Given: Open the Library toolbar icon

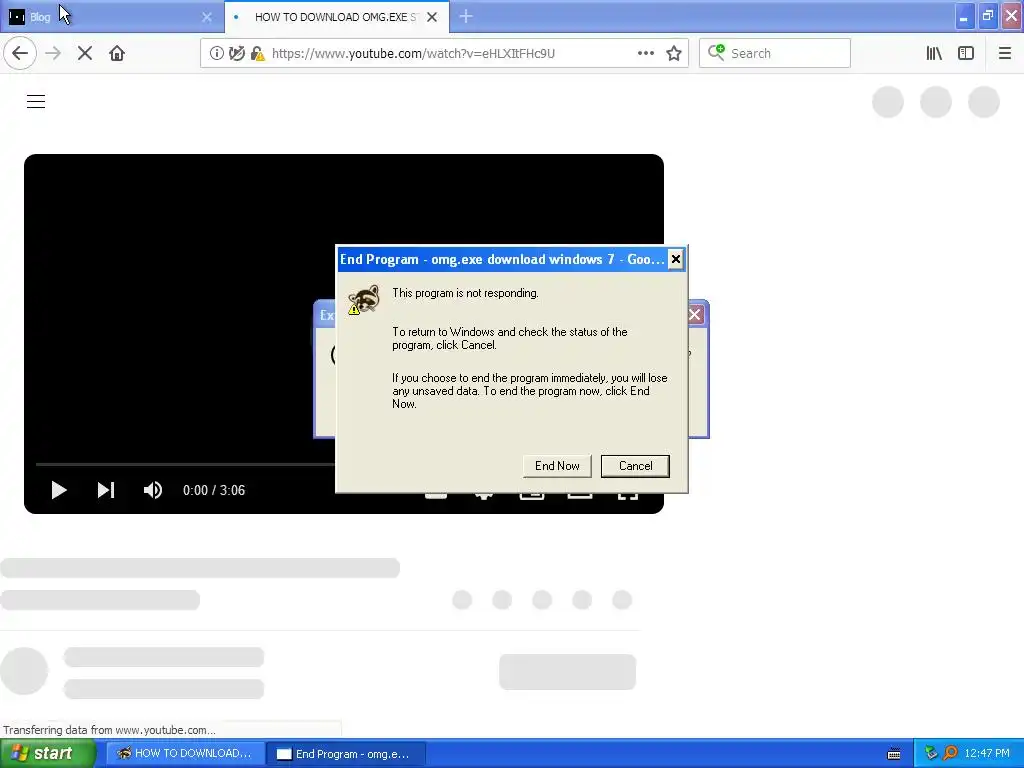Looking at the screenshot, I should tap(934, 54).
